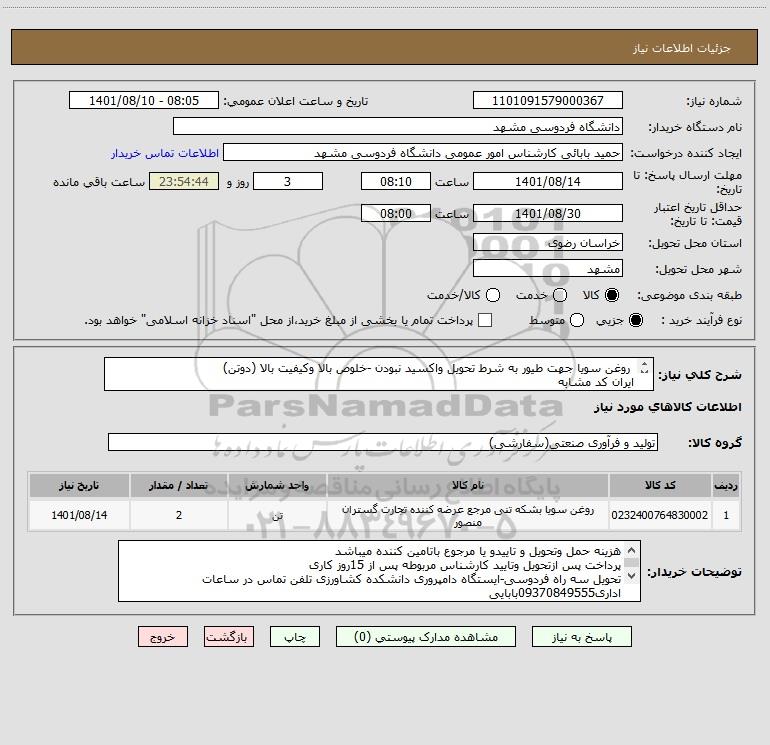Click the up arrow in buyer notes scrollbar
The height and width of the screenshot is (745, 770).
coord(632,550)
